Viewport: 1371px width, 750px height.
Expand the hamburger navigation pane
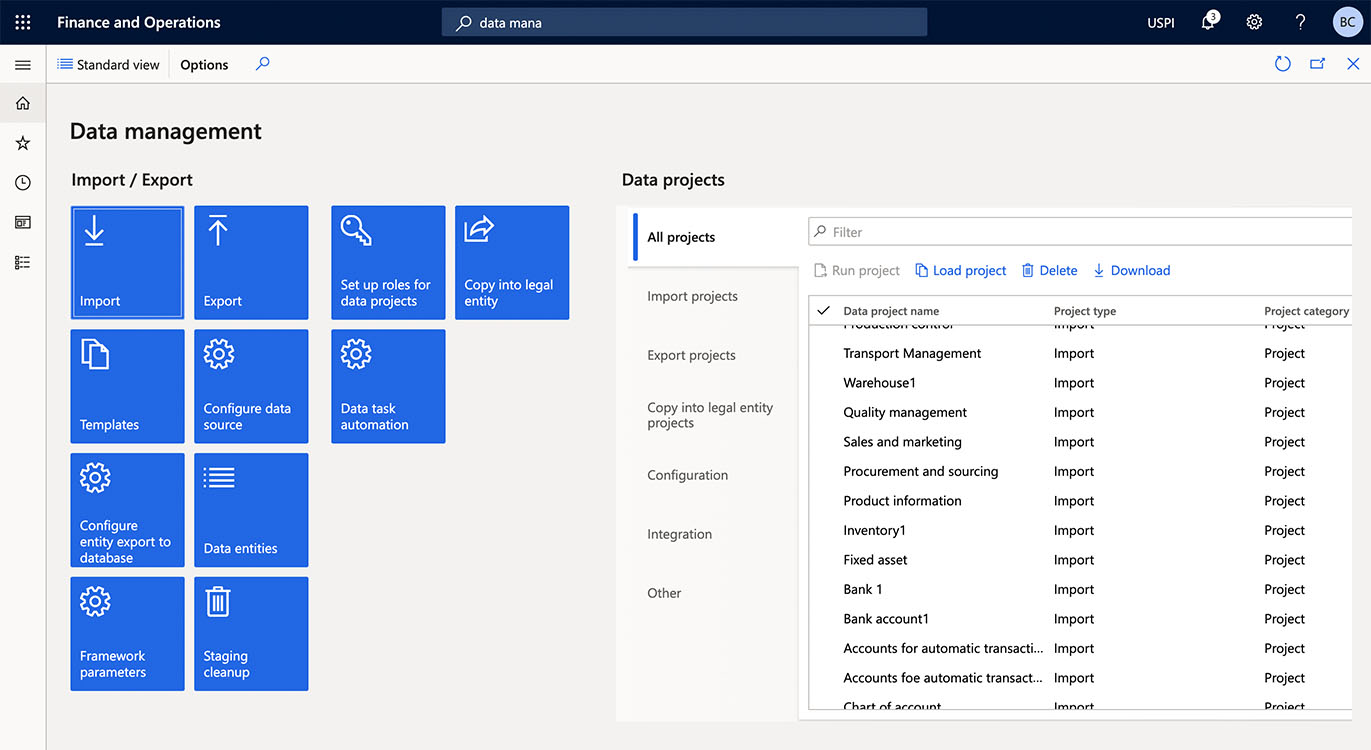click(22, 65)
